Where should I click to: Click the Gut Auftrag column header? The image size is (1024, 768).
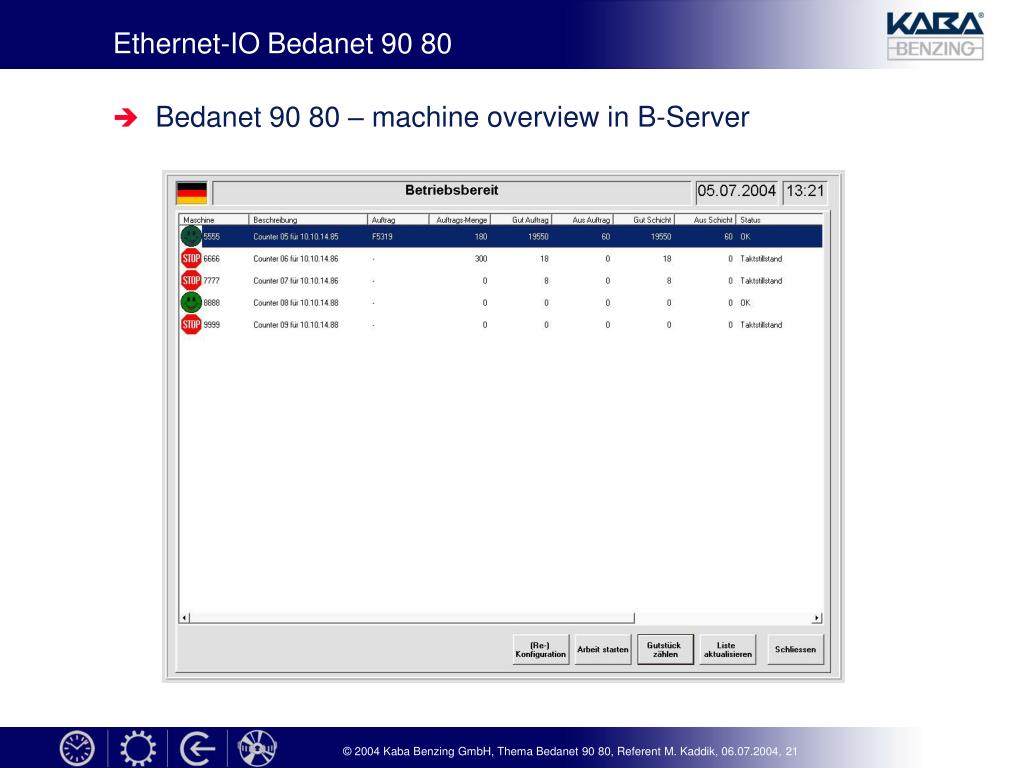pos(521,220)
